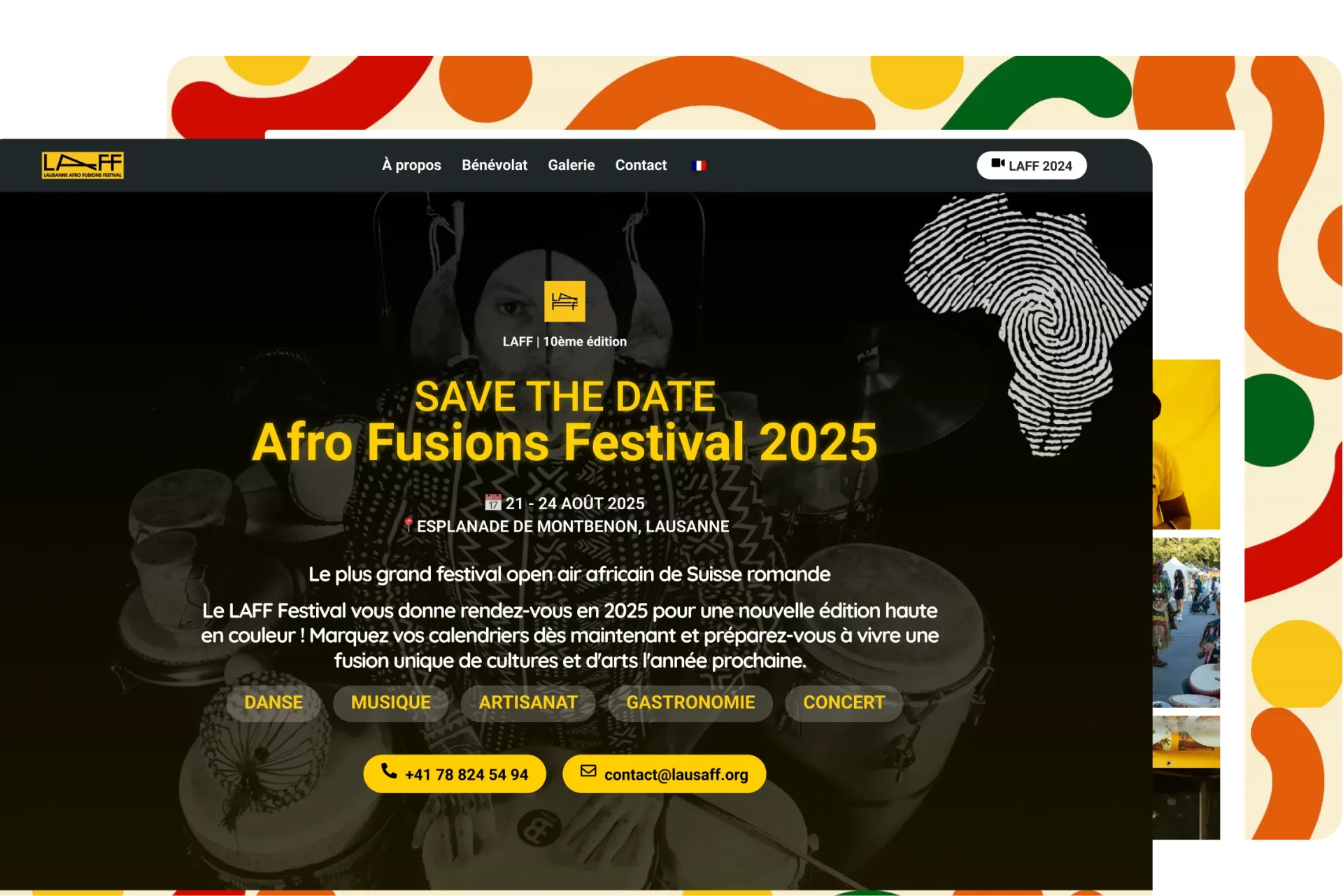
Task: Select the MUSIQUE tag
Action: (x=391, y=702)
